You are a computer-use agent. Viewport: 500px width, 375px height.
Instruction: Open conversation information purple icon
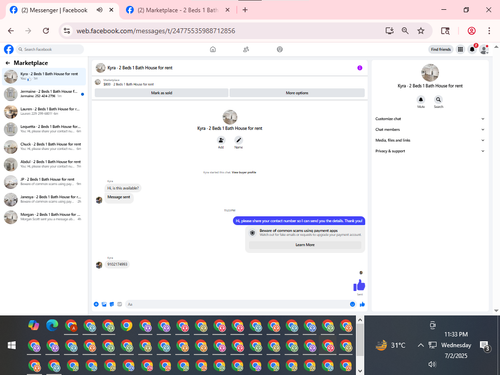click(360, 68)
